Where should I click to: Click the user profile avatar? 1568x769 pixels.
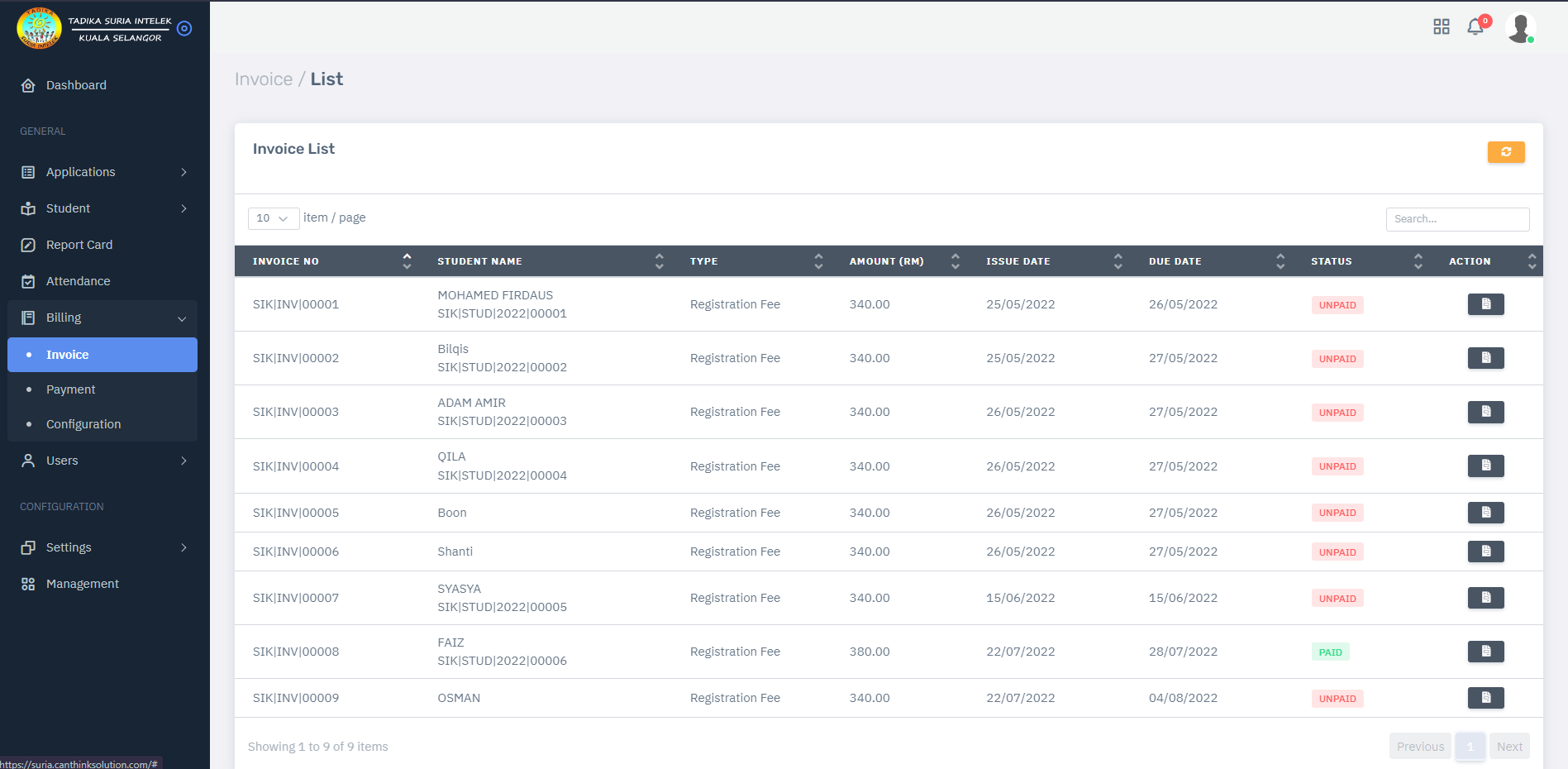1519,27
